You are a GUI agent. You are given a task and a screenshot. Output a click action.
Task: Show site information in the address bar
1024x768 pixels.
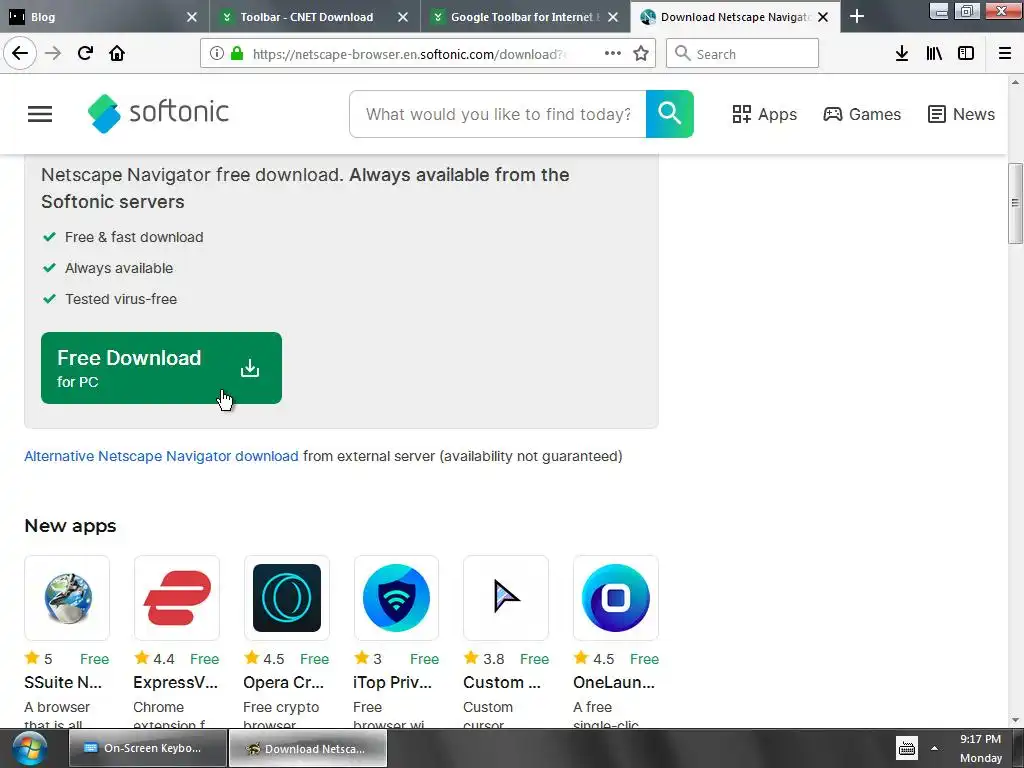click(216, 54)
